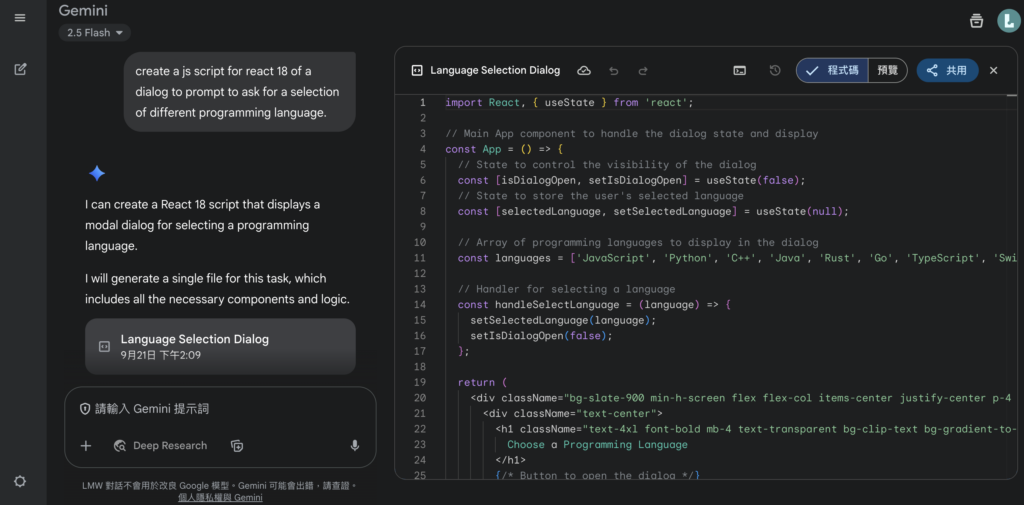Click the microphone voice input icon
1024x505 pixels.
click(x=354, y=446)
